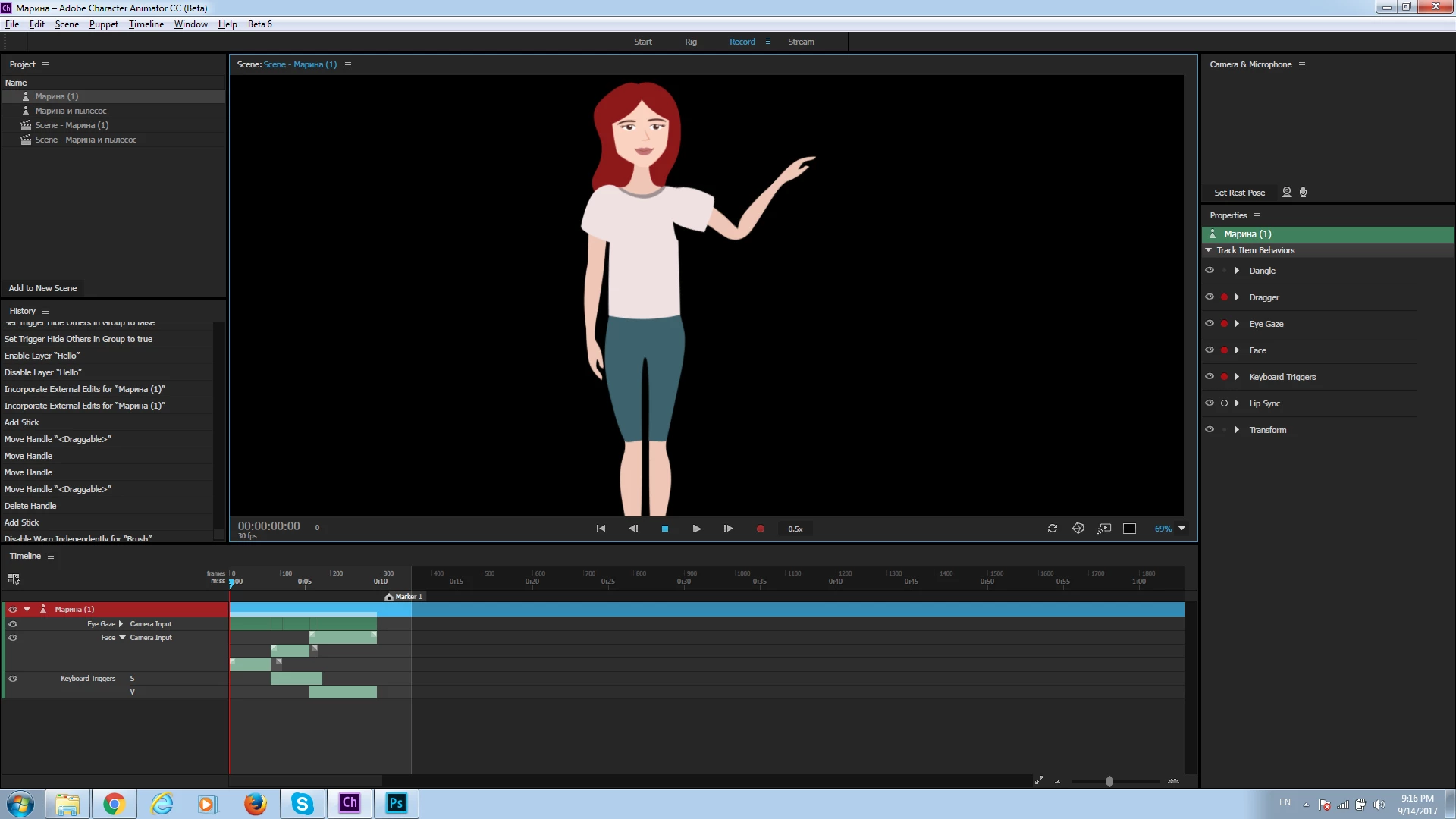Arm the Lip Sync behavior for recording
Screen dimensions: 1456x819
coord(1224,403)
